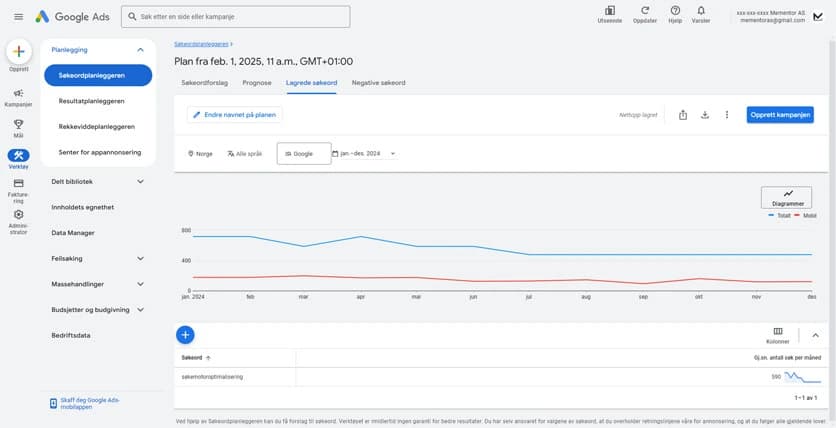Click the Google Ads logo
This screenshot has width=836, height=428.
pos(73,17)
